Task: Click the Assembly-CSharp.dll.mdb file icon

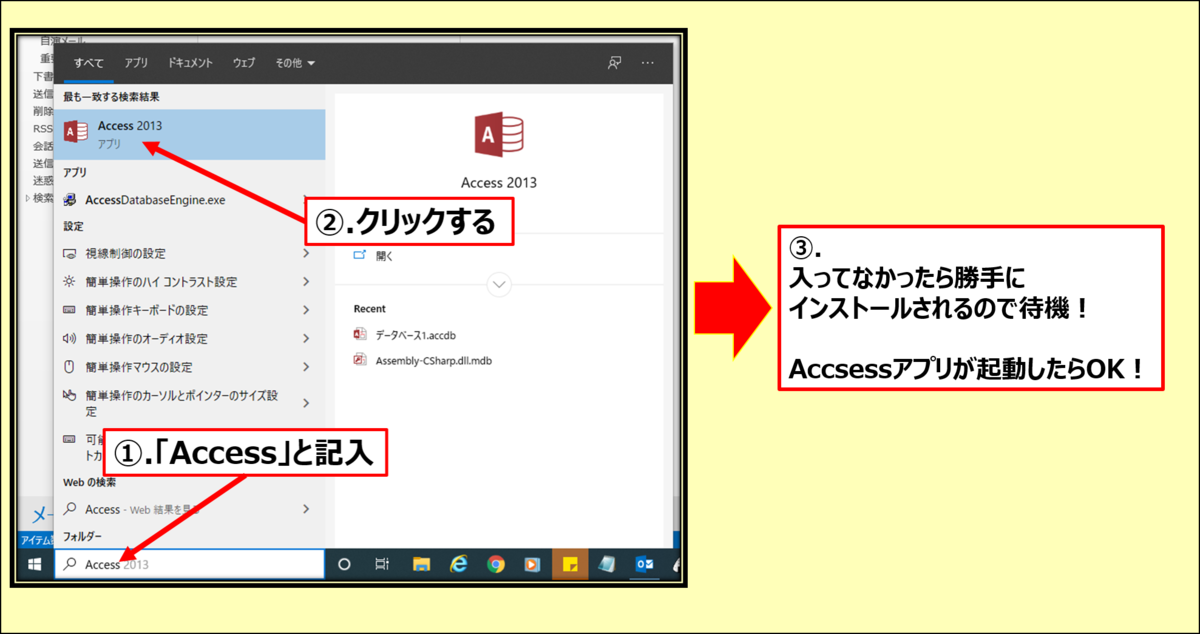Action: pos(360,360)
